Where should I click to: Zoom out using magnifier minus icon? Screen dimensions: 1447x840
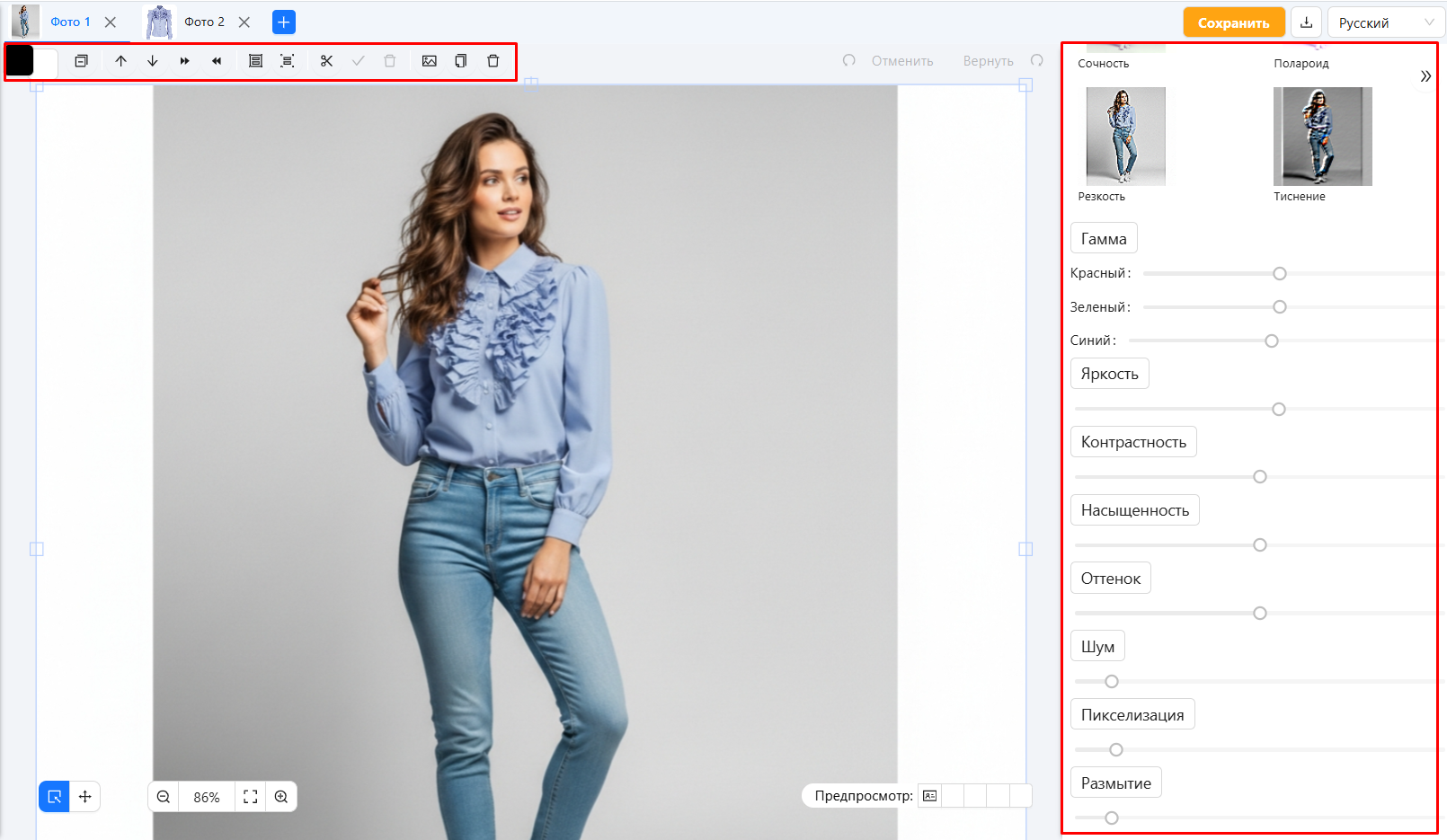[x=164, y=797]
